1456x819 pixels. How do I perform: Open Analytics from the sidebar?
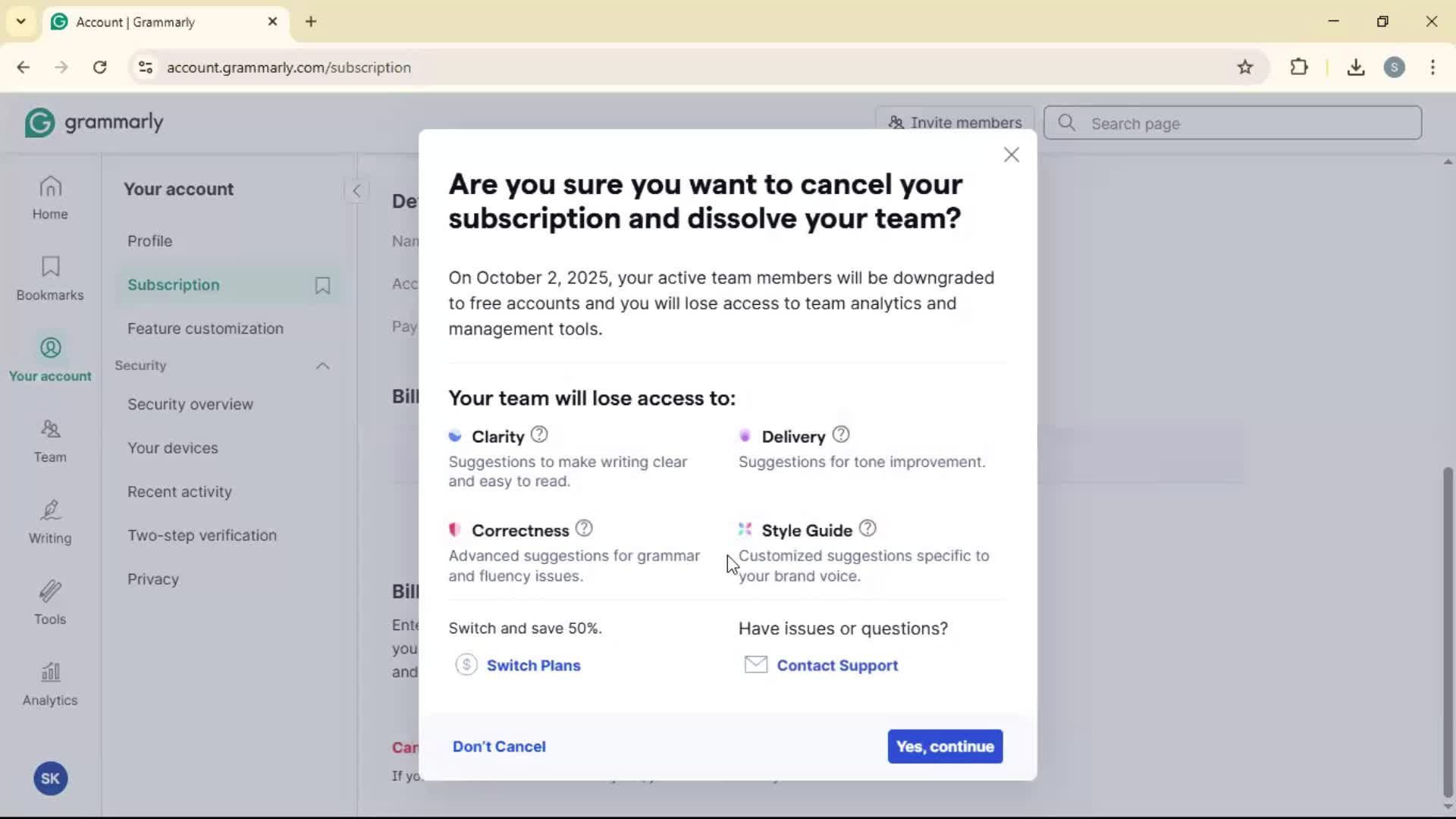point(50,683)
